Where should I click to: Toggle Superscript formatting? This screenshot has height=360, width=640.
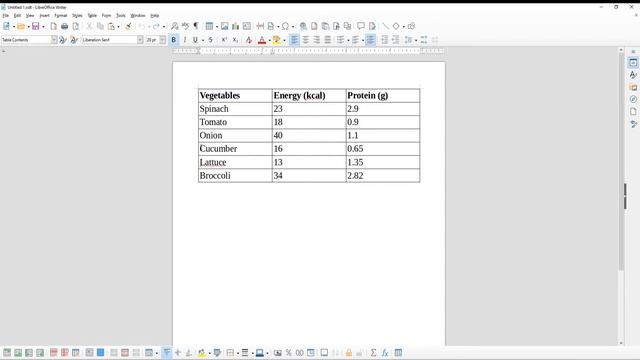coord(224,40)
